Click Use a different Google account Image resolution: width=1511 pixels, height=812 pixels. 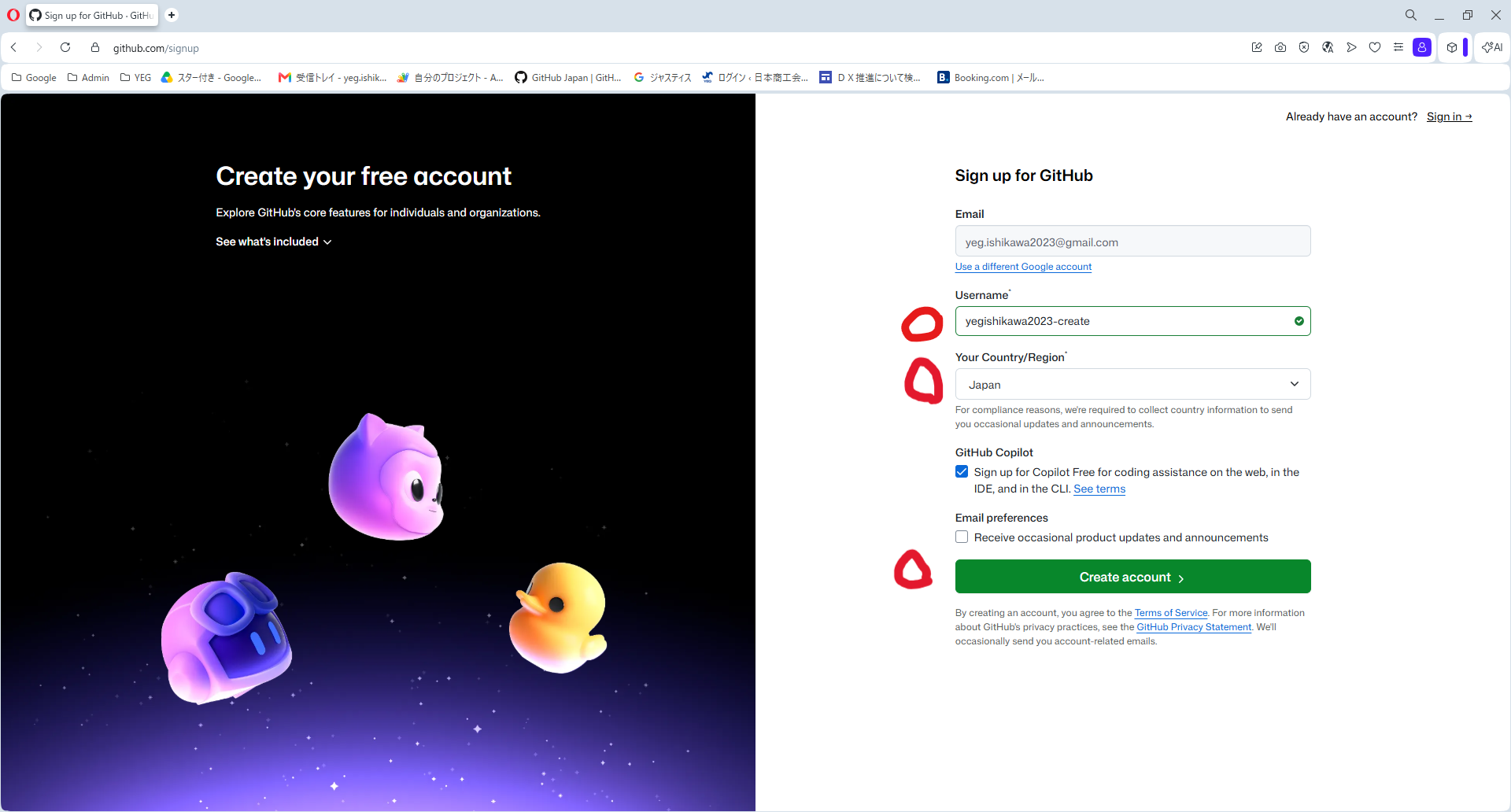click(x=1023, y=267)
